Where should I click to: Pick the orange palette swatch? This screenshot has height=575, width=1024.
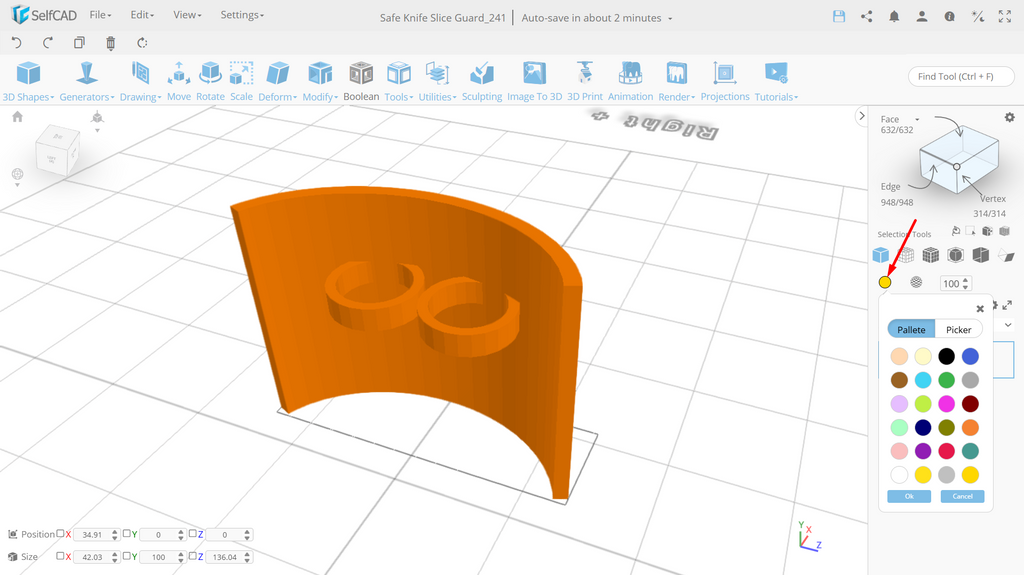(x=970, y=427)
